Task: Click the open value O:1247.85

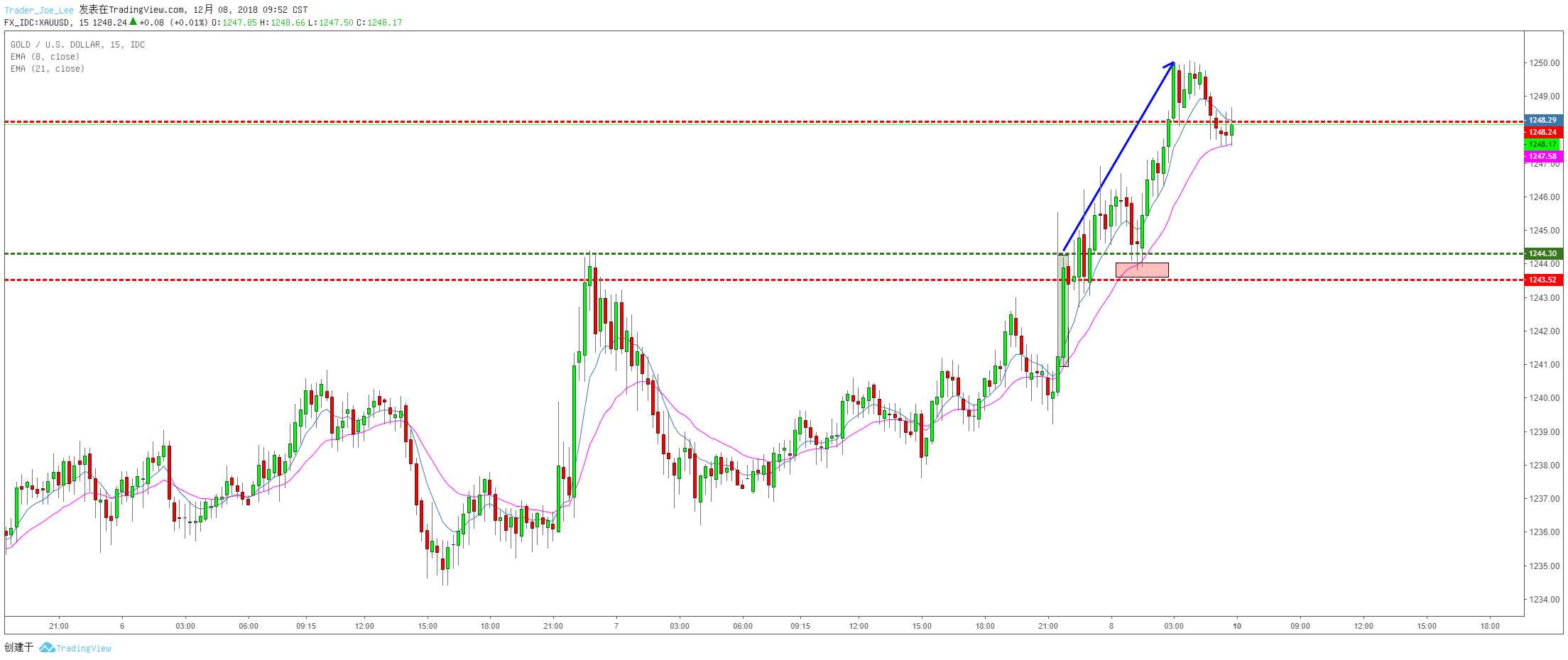Action: pyautogui.click(x=234, y=23)
